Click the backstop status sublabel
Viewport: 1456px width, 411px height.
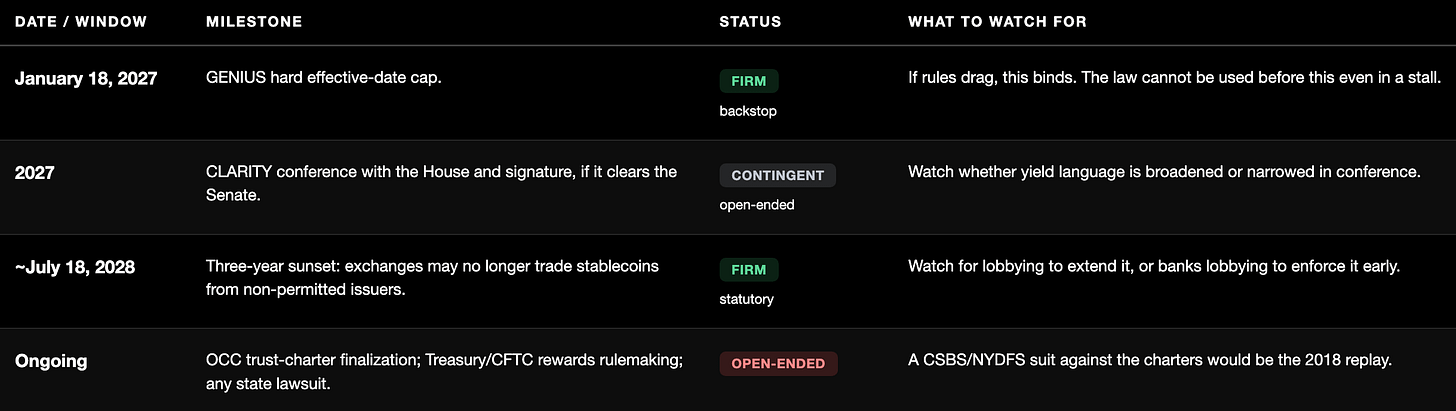pyautogui.click(x=748, y=111)
